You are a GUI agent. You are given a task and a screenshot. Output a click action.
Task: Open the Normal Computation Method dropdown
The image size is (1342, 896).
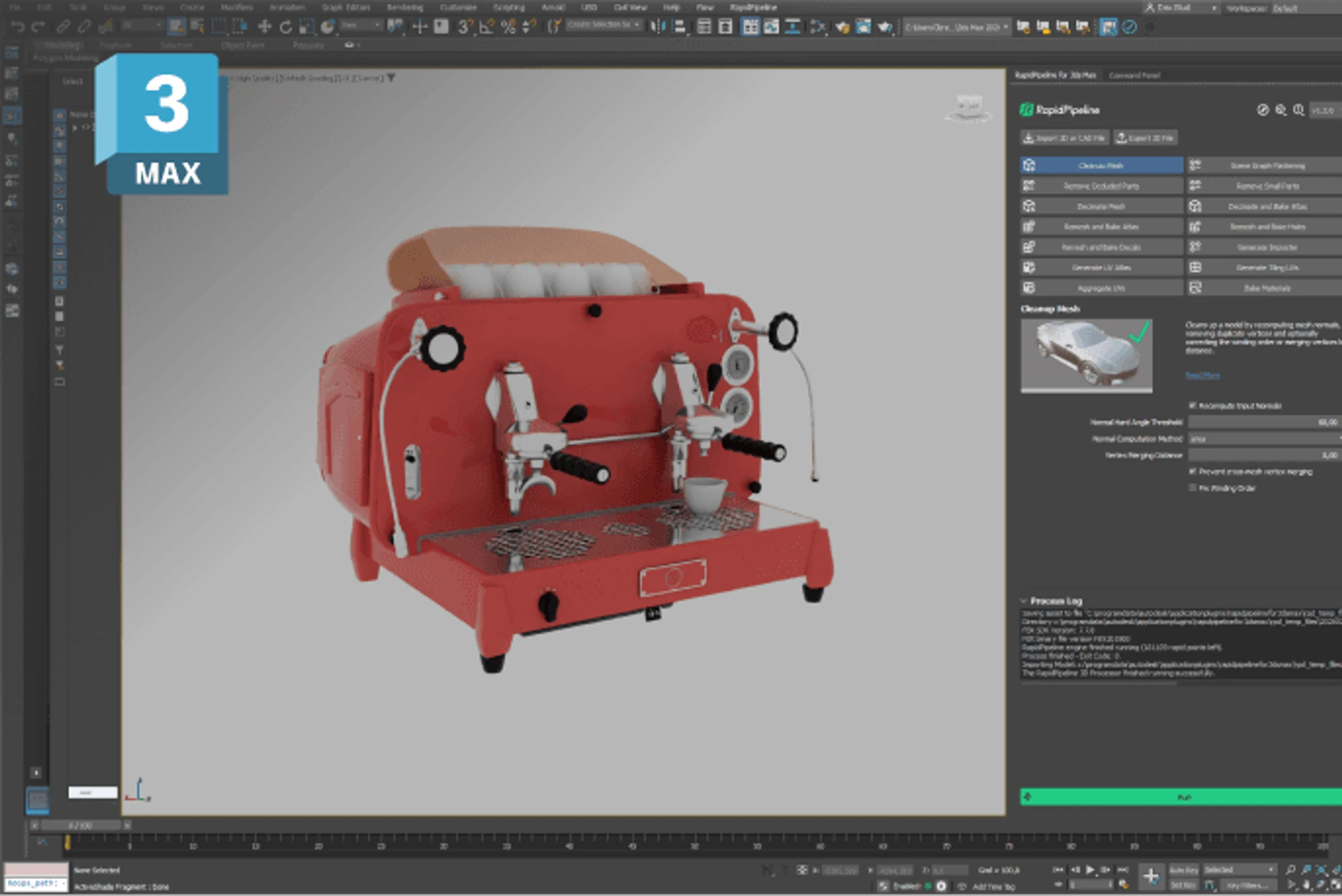pyautogui.click(x=1264, y=438)
